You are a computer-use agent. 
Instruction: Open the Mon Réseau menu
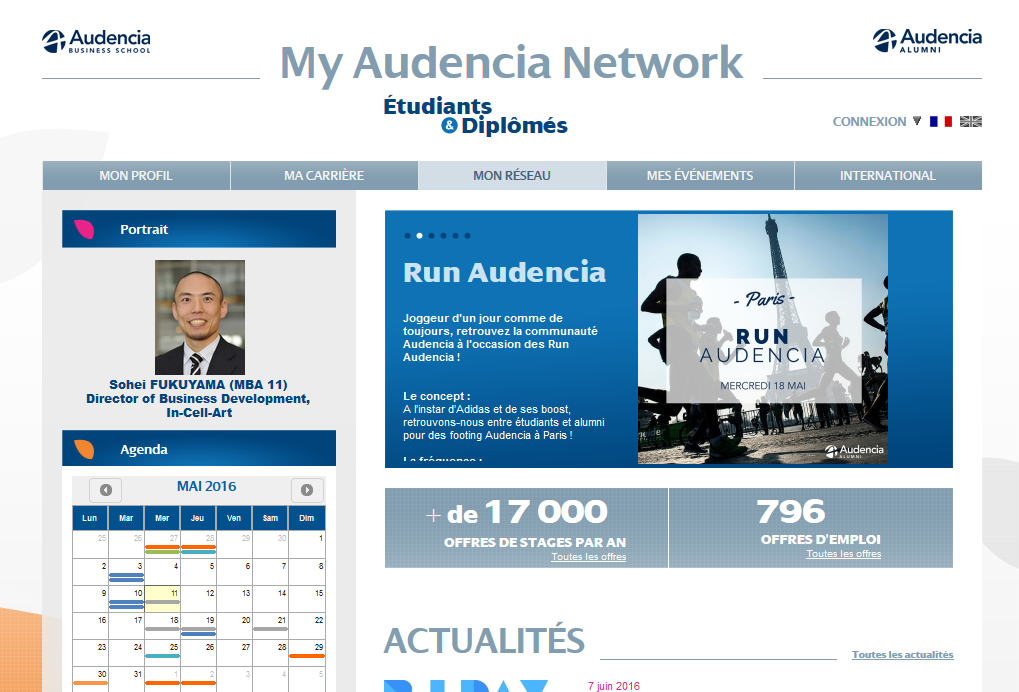(x=512, y=175)
